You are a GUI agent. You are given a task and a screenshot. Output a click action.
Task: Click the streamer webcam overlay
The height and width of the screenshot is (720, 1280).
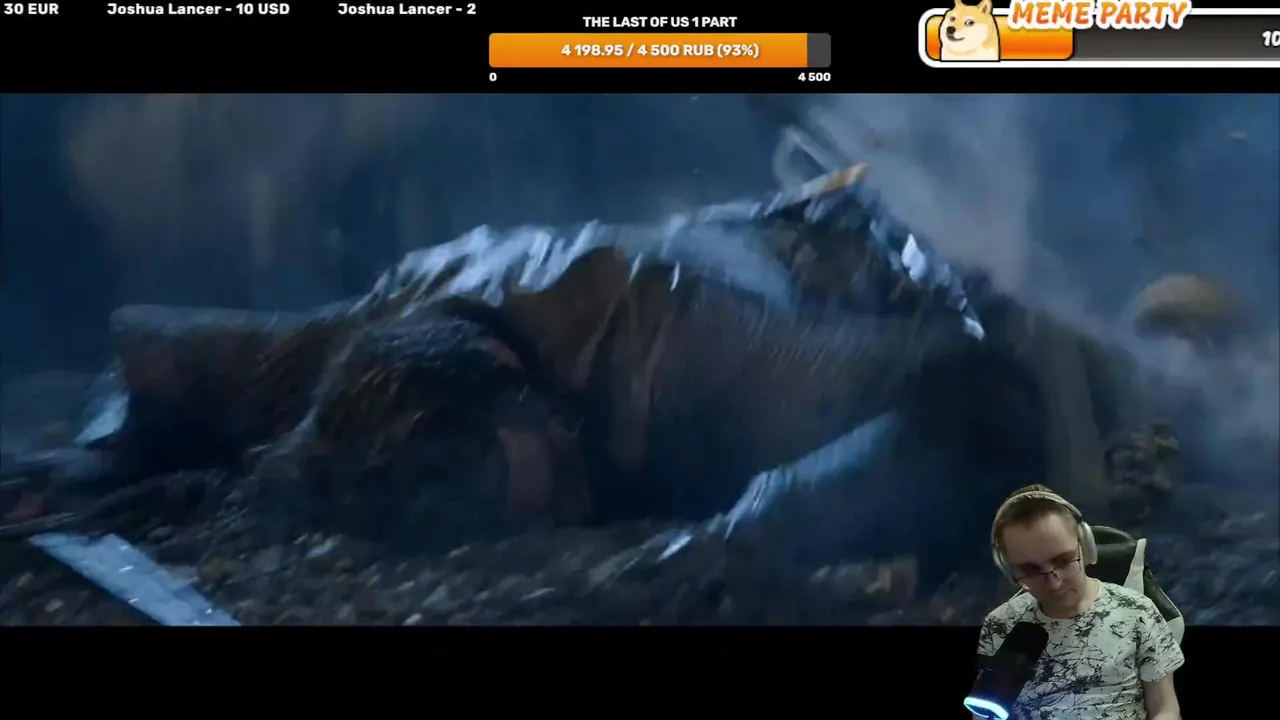(1075, 603)
